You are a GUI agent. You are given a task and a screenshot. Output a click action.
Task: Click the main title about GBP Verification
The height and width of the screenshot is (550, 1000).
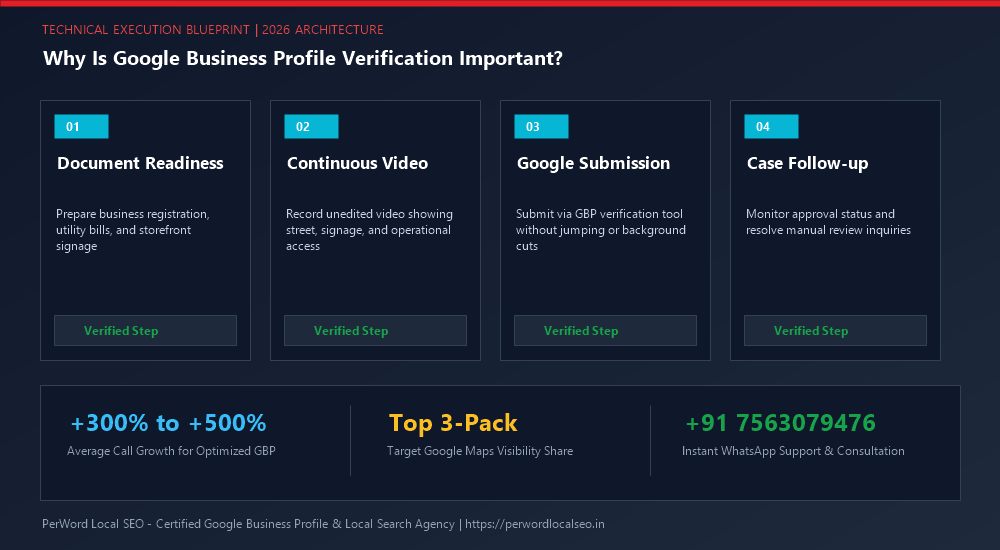(303, 58)
